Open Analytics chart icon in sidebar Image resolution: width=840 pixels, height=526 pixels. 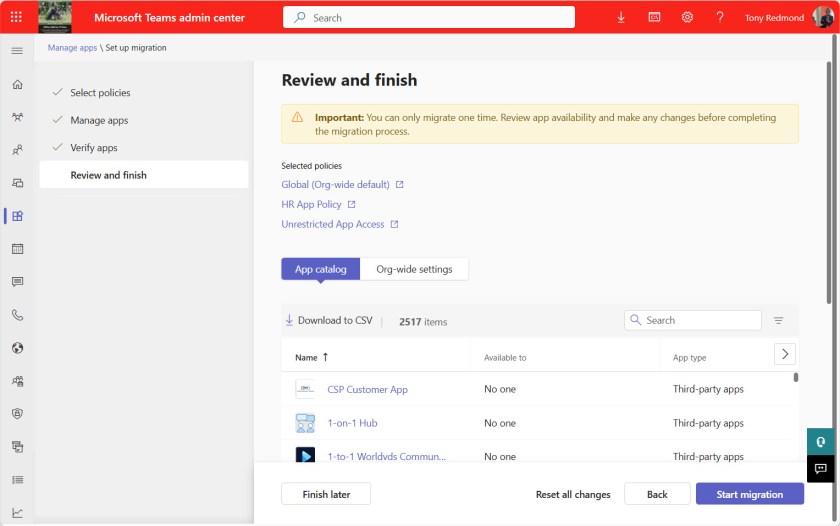[x=17, y=513]
